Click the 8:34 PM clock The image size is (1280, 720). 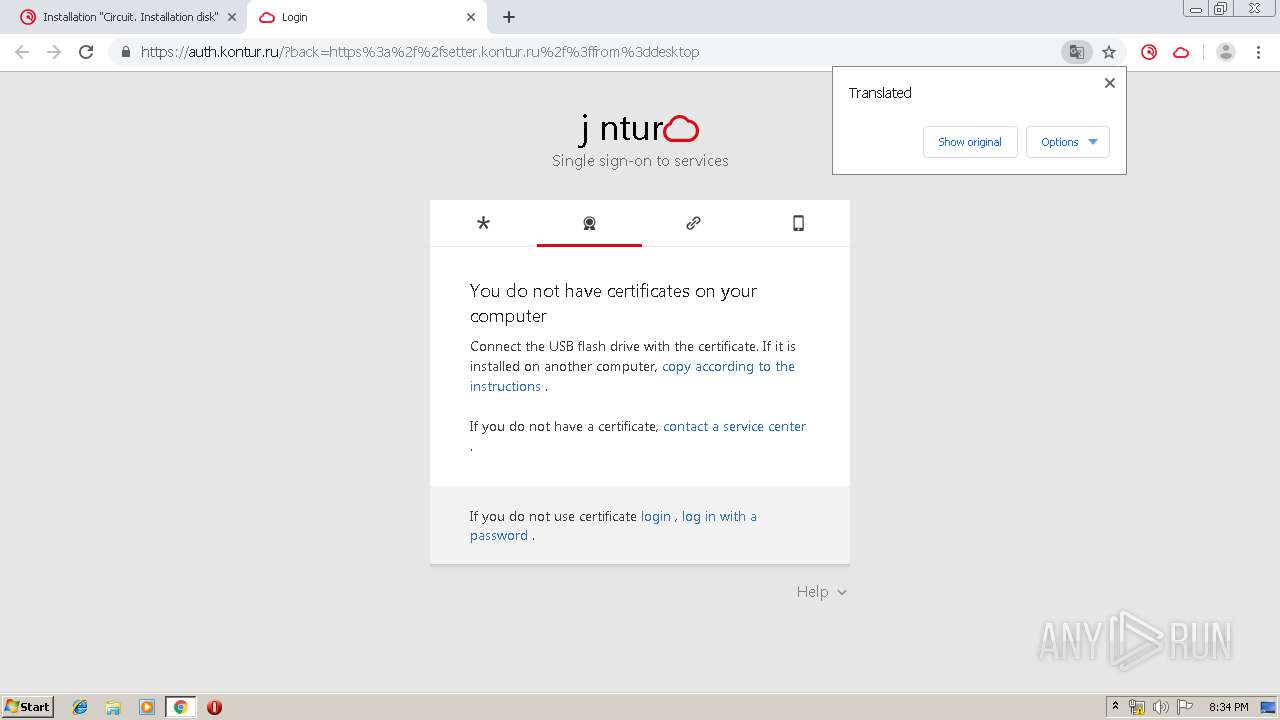(1228, 707)
